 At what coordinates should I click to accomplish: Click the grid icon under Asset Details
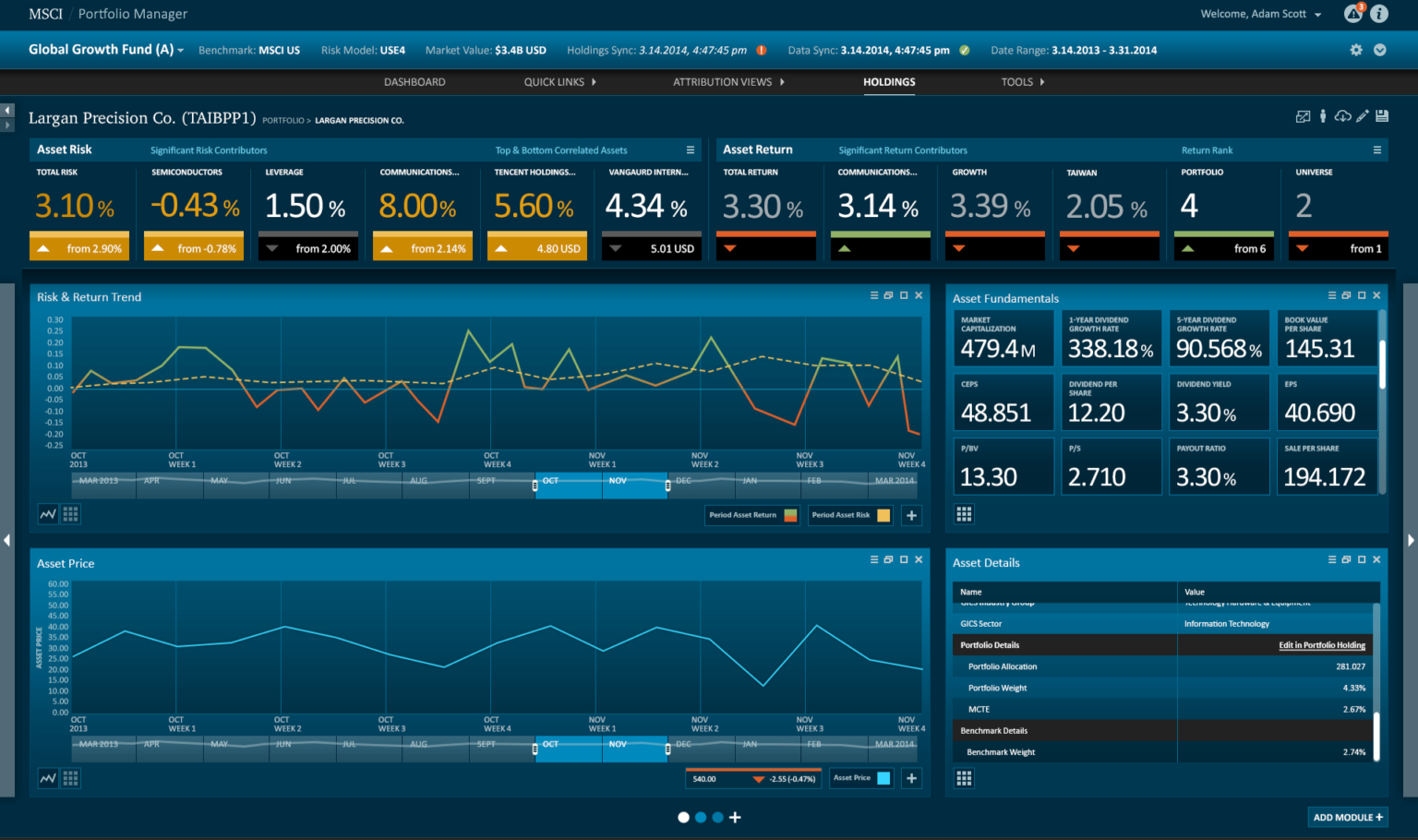pos(964,778)
